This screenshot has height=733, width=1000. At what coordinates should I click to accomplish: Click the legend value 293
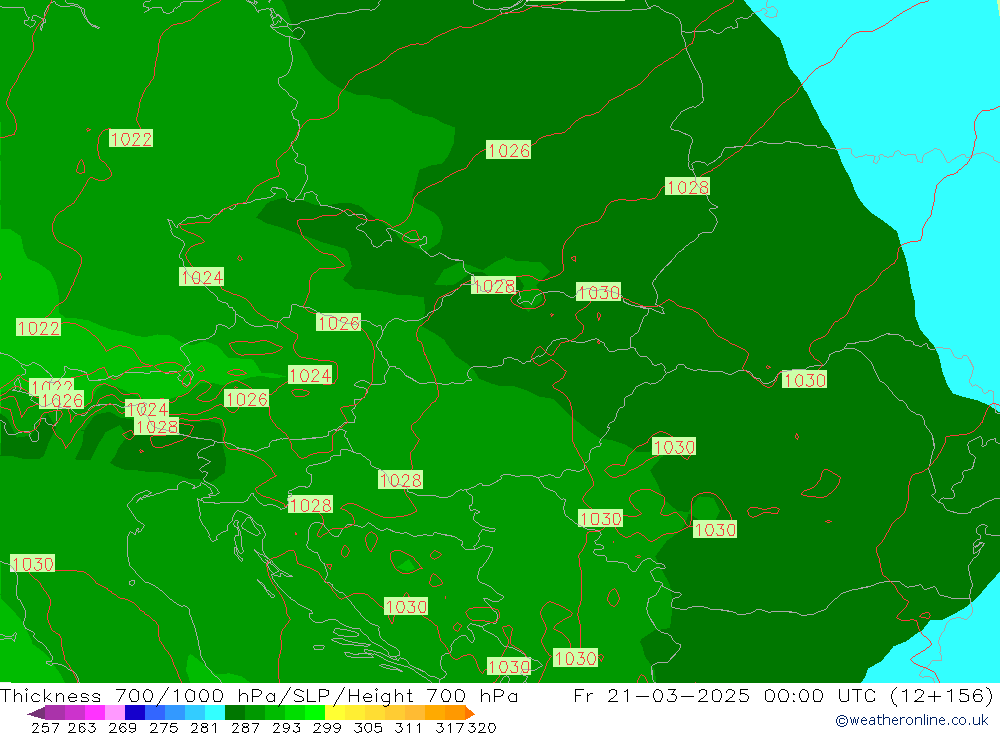pyautogui.click(x=286, y=727)
